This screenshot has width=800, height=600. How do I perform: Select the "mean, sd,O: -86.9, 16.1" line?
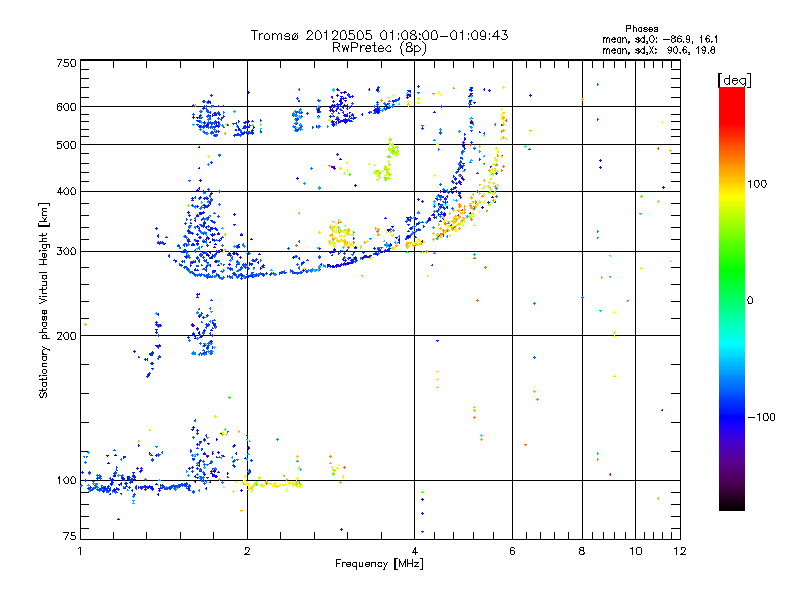660,39
